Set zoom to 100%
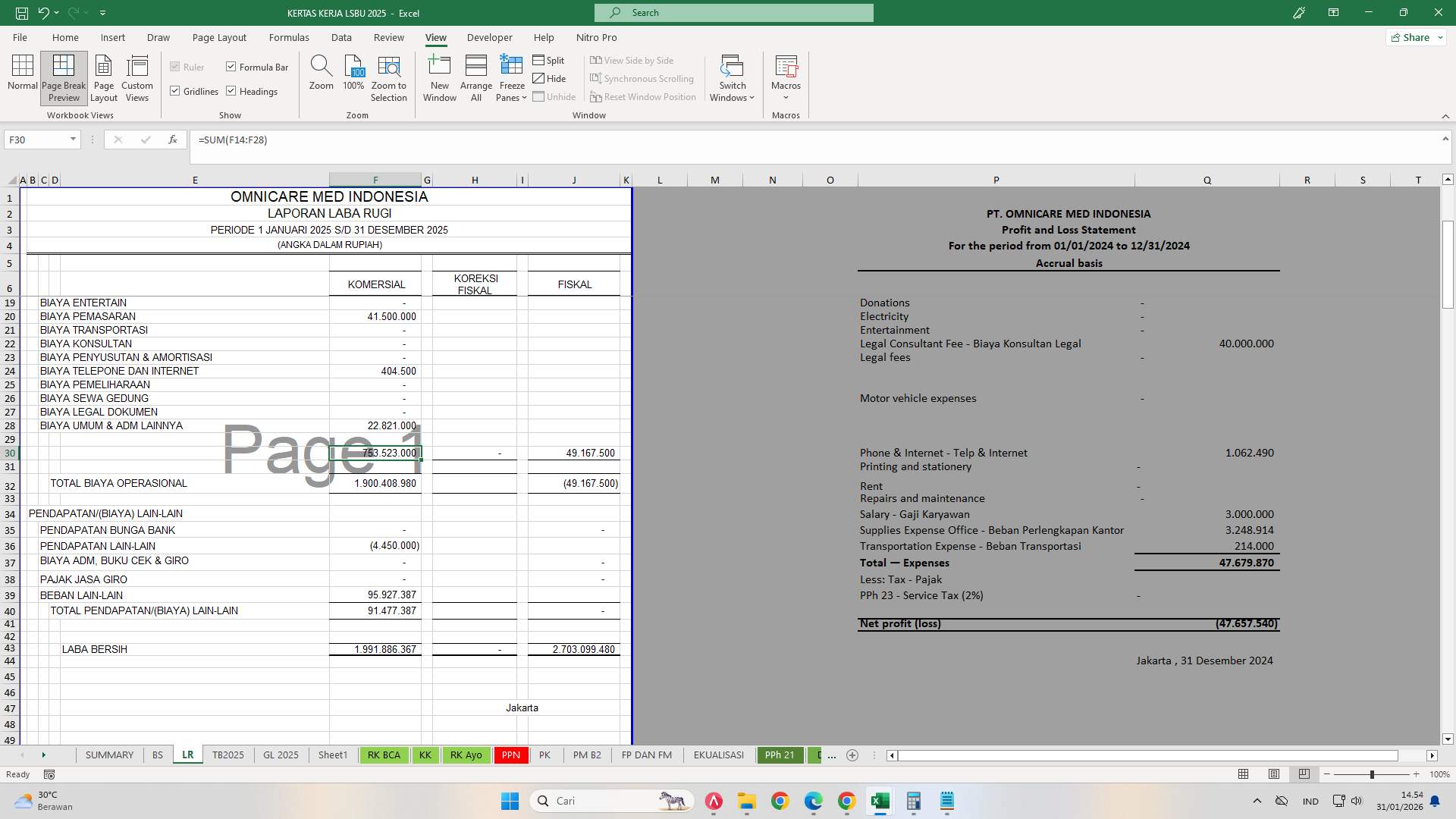Image resolution: width=1456 pixels, height=819 pixels. click(x=353, y=77)
